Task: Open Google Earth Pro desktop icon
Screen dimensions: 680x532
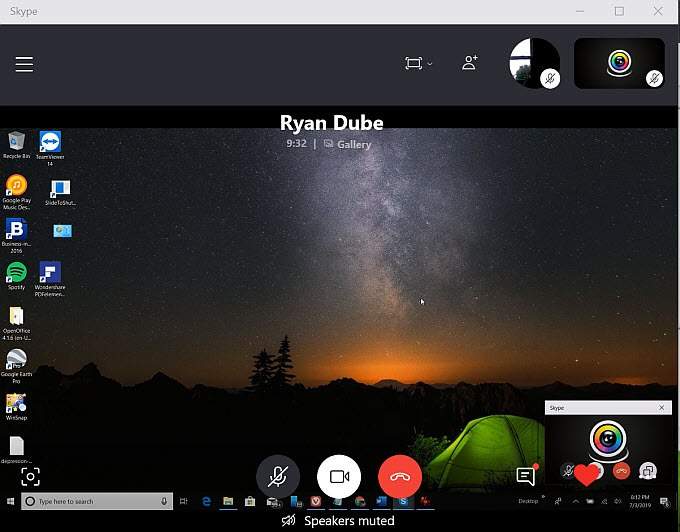Action: point(16,366)
